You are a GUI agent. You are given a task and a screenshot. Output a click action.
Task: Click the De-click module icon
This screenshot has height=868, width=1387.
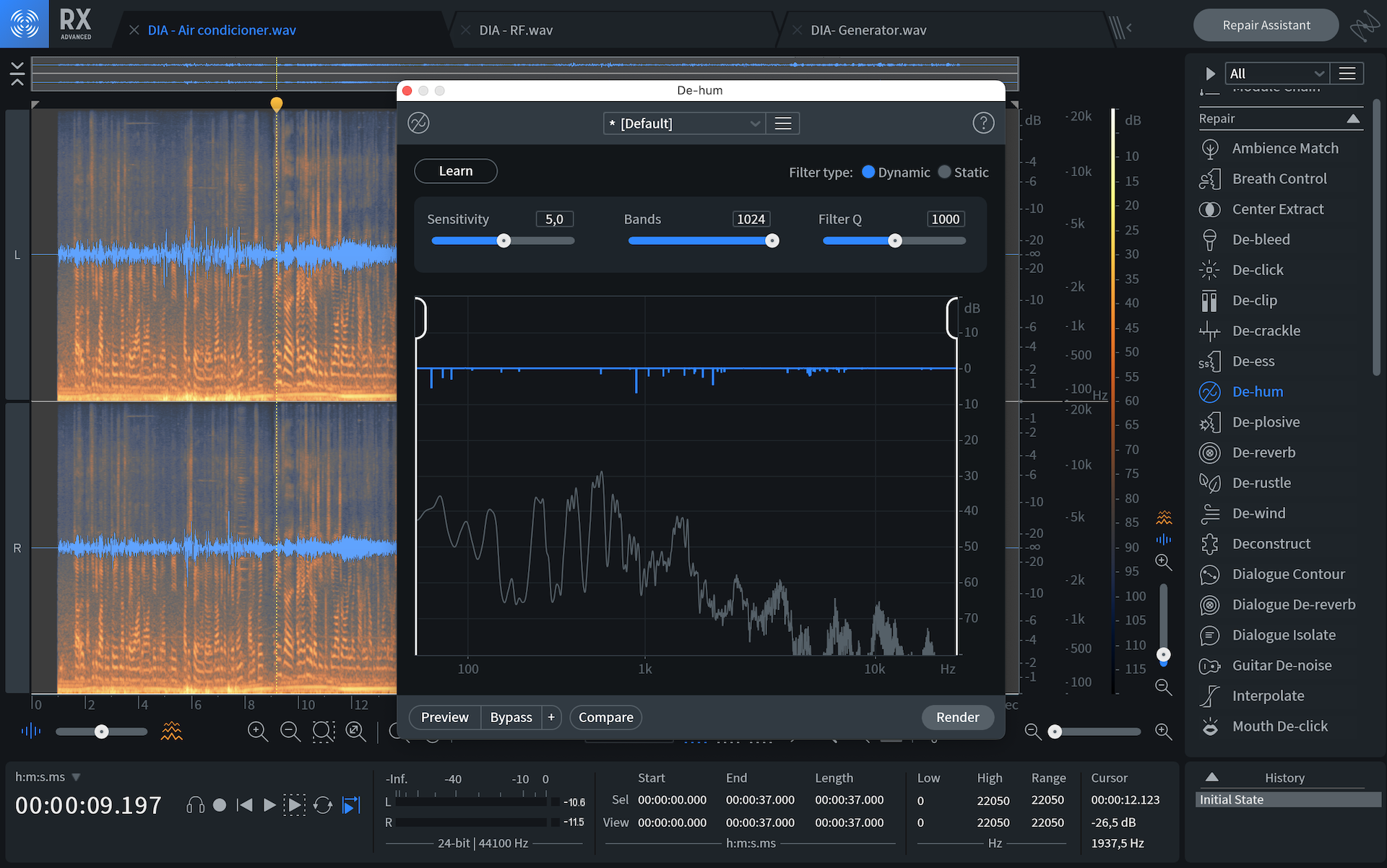tap(1209, 270)
